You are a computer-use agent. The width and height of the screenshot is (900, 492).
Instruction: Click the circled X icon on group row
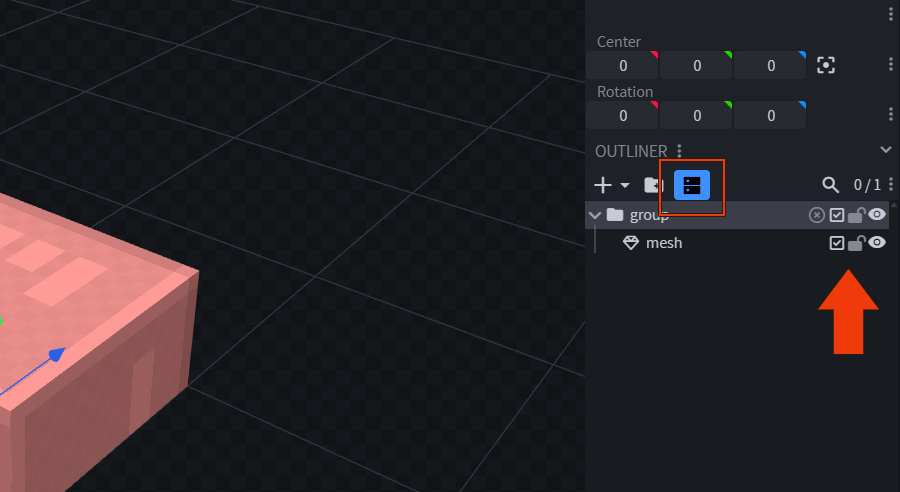coord(817,215)
